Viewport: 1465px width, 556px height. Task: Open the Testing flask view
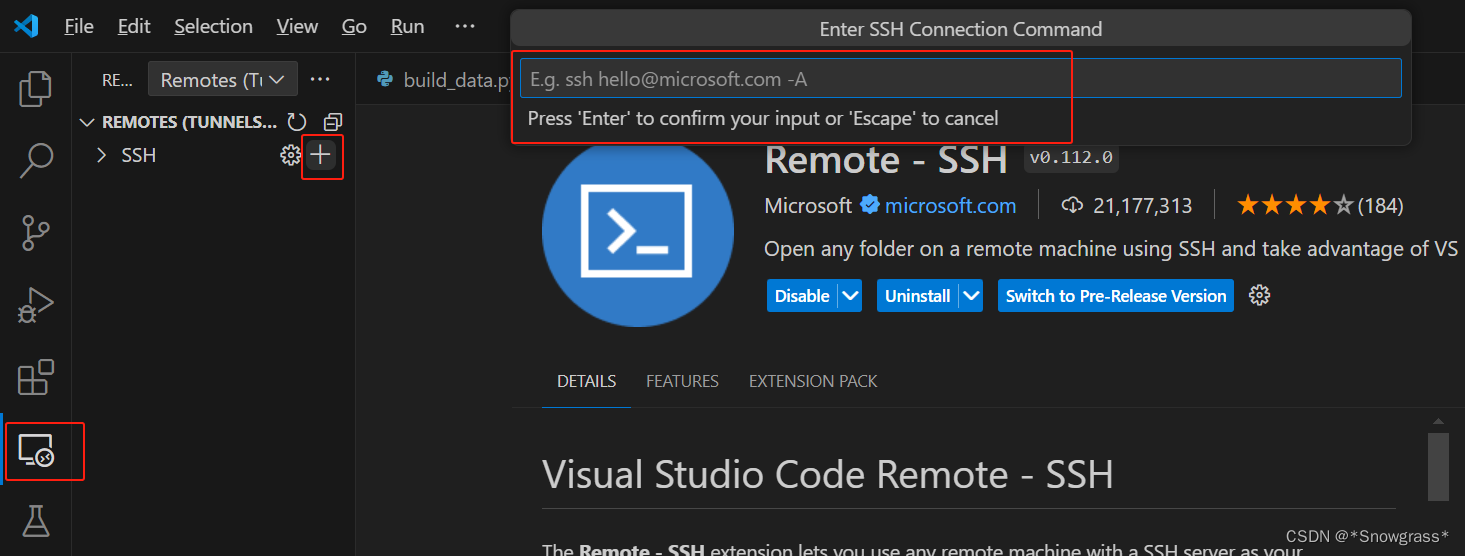click(36, 520)
